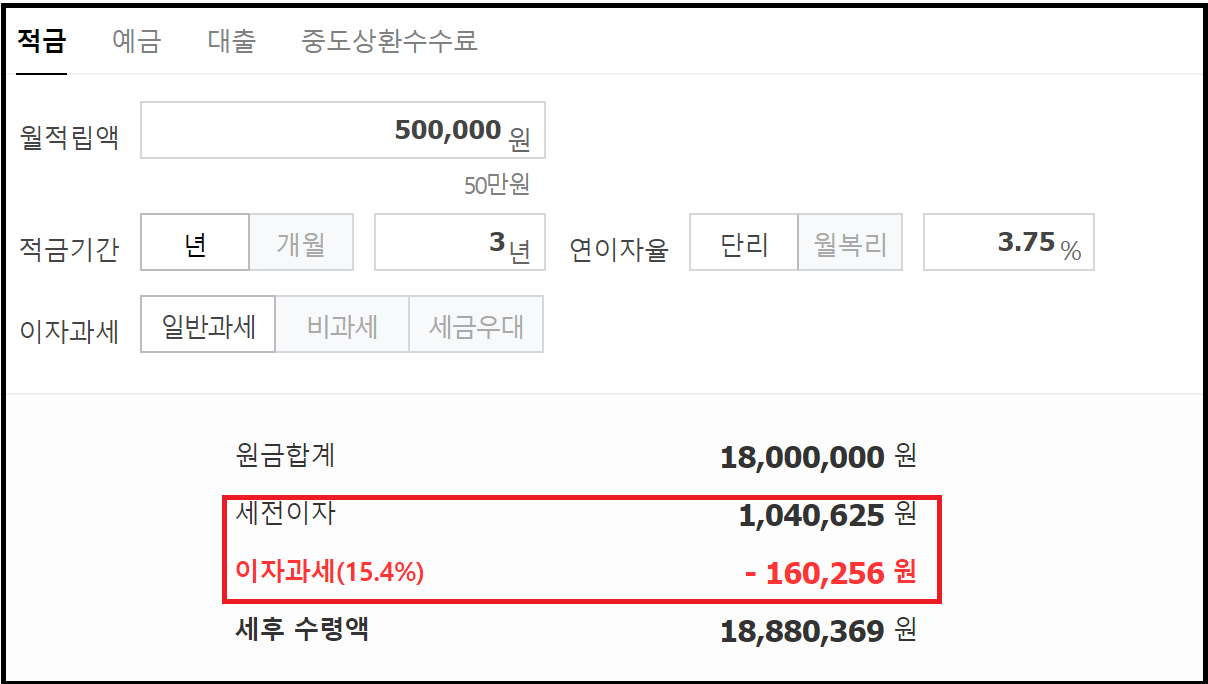This screenshot has height=684, width=1208.
Task: Click the savings period years input showing 3년
Action: click(x=460, y=241)
